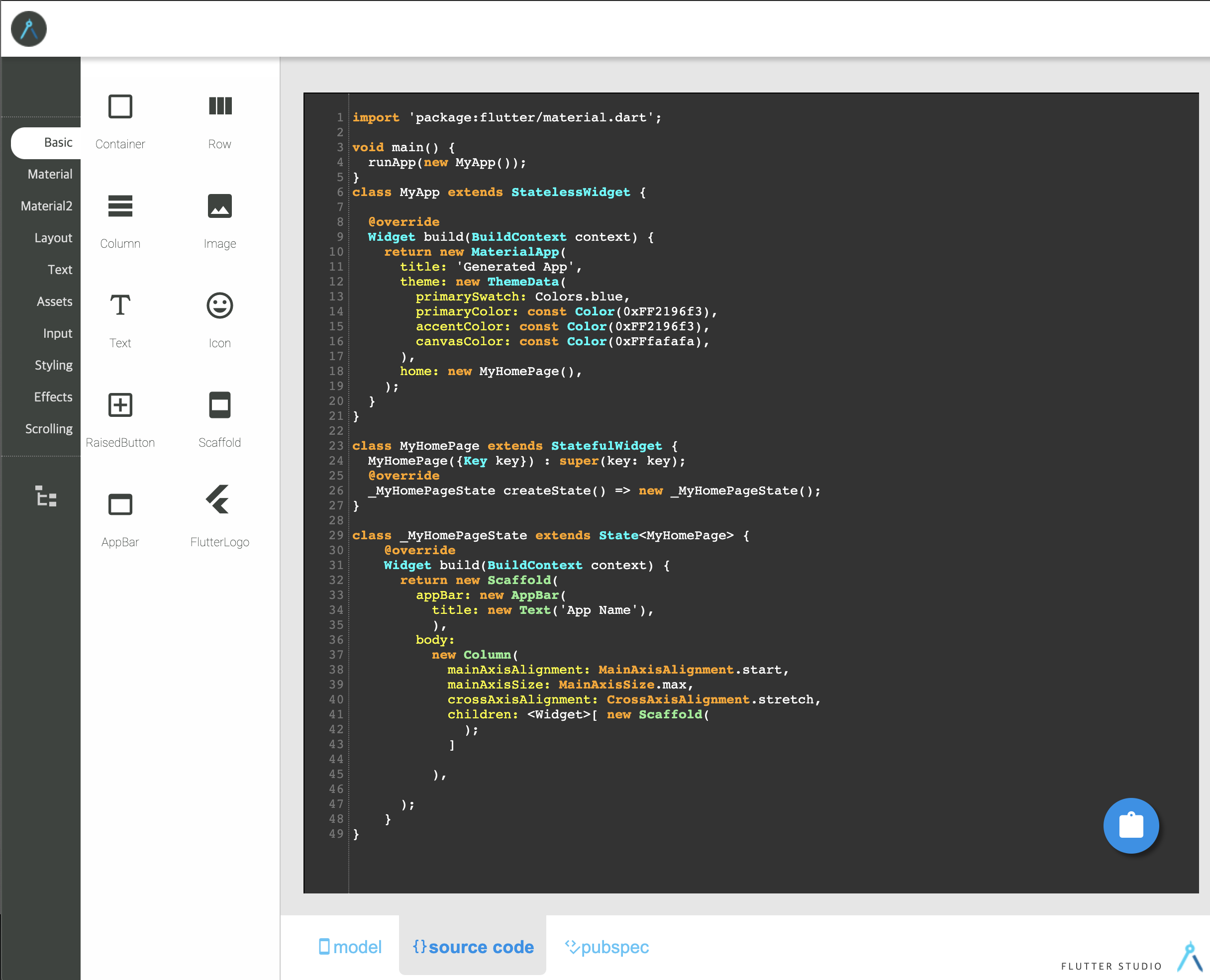Open the widget tree view icon

(x=46, y=496)
